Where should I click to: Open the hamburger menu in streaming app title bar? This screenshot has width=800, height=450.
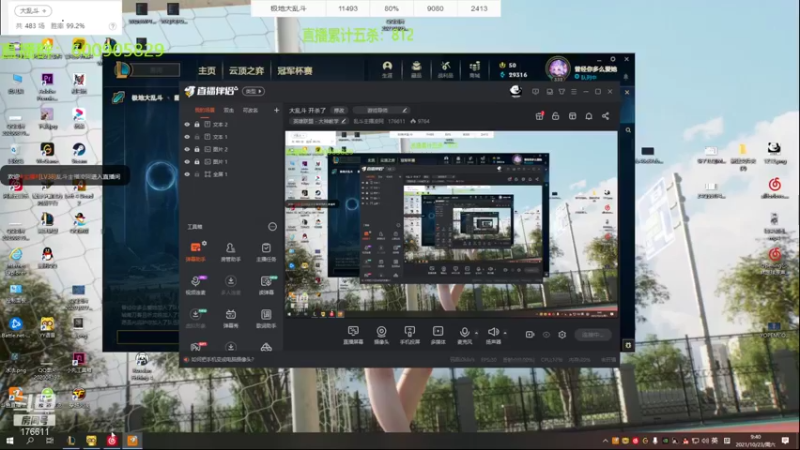(574, 92)
